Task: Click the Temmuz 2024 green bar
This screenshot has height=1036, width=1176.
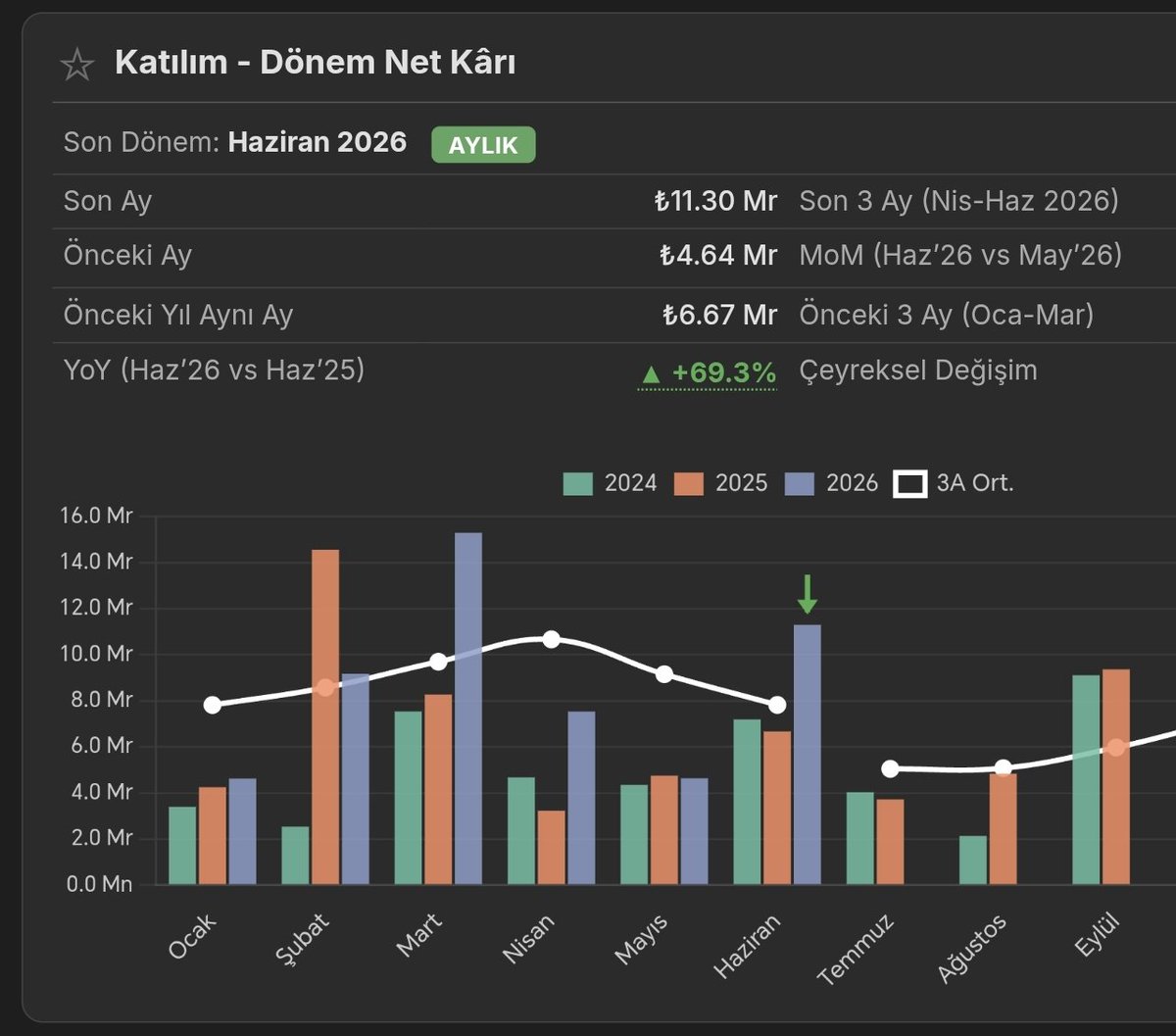Action: tap(859, 839)
